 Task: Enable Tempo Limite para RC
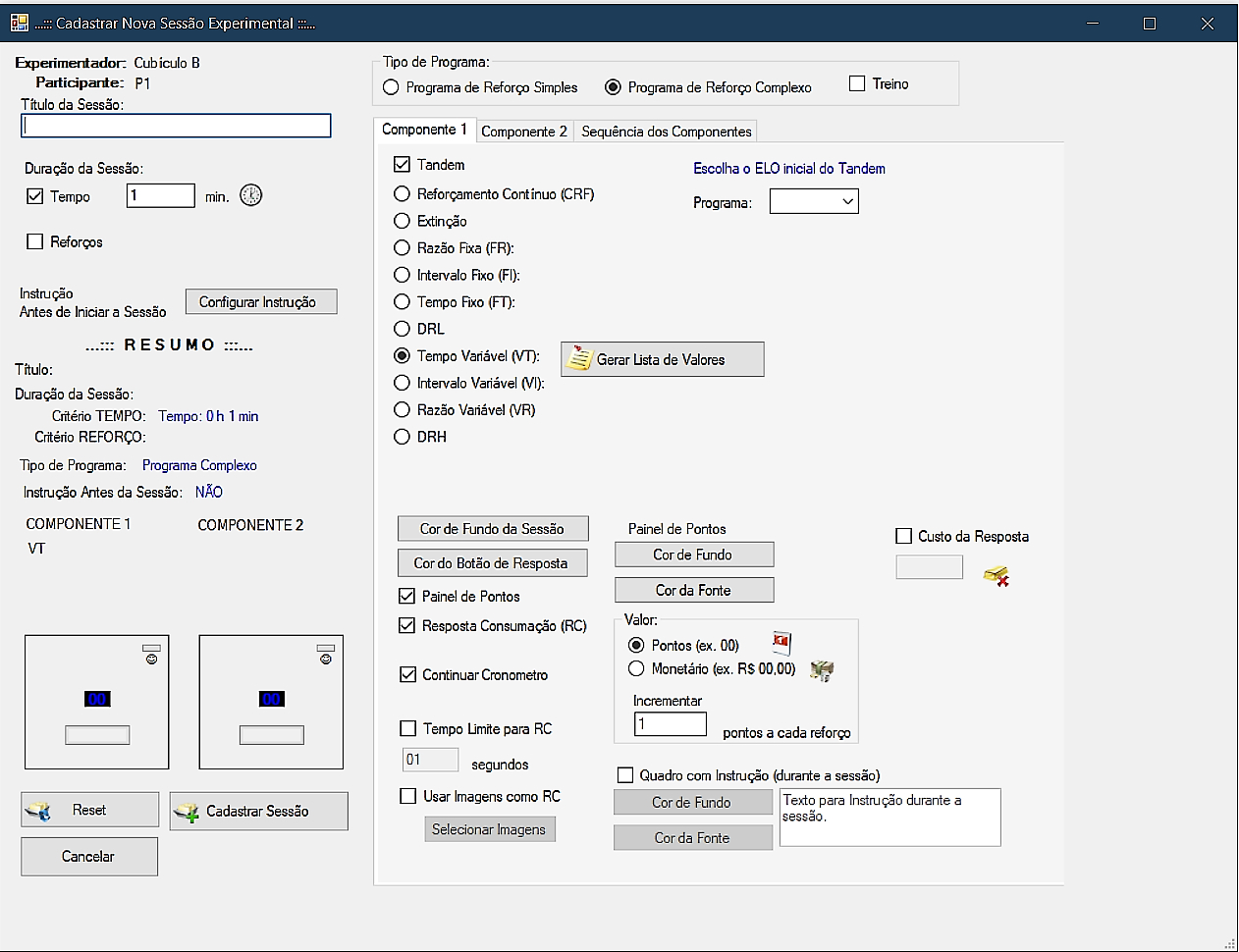408,728
